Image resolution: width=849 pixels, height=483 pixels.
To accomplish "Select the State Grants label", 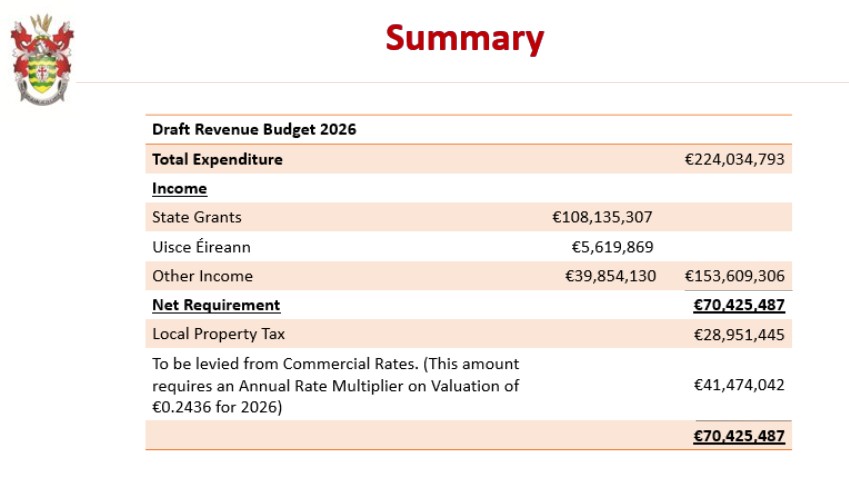I will tap(197, 217).
